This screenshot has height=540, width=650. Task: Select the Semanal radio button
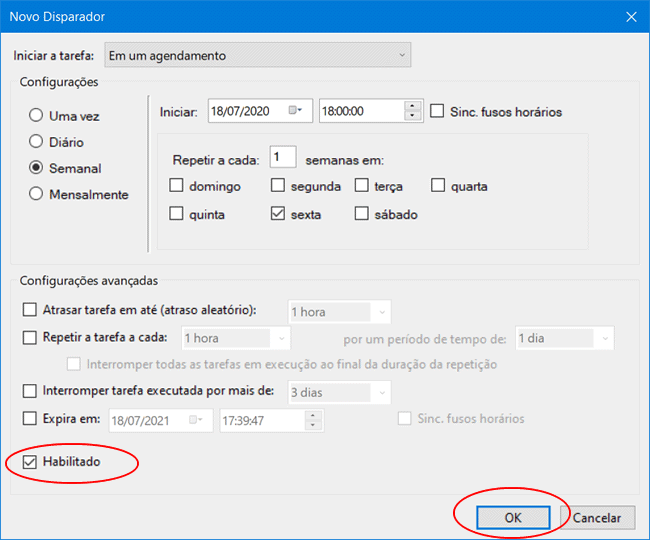point(37,168)
